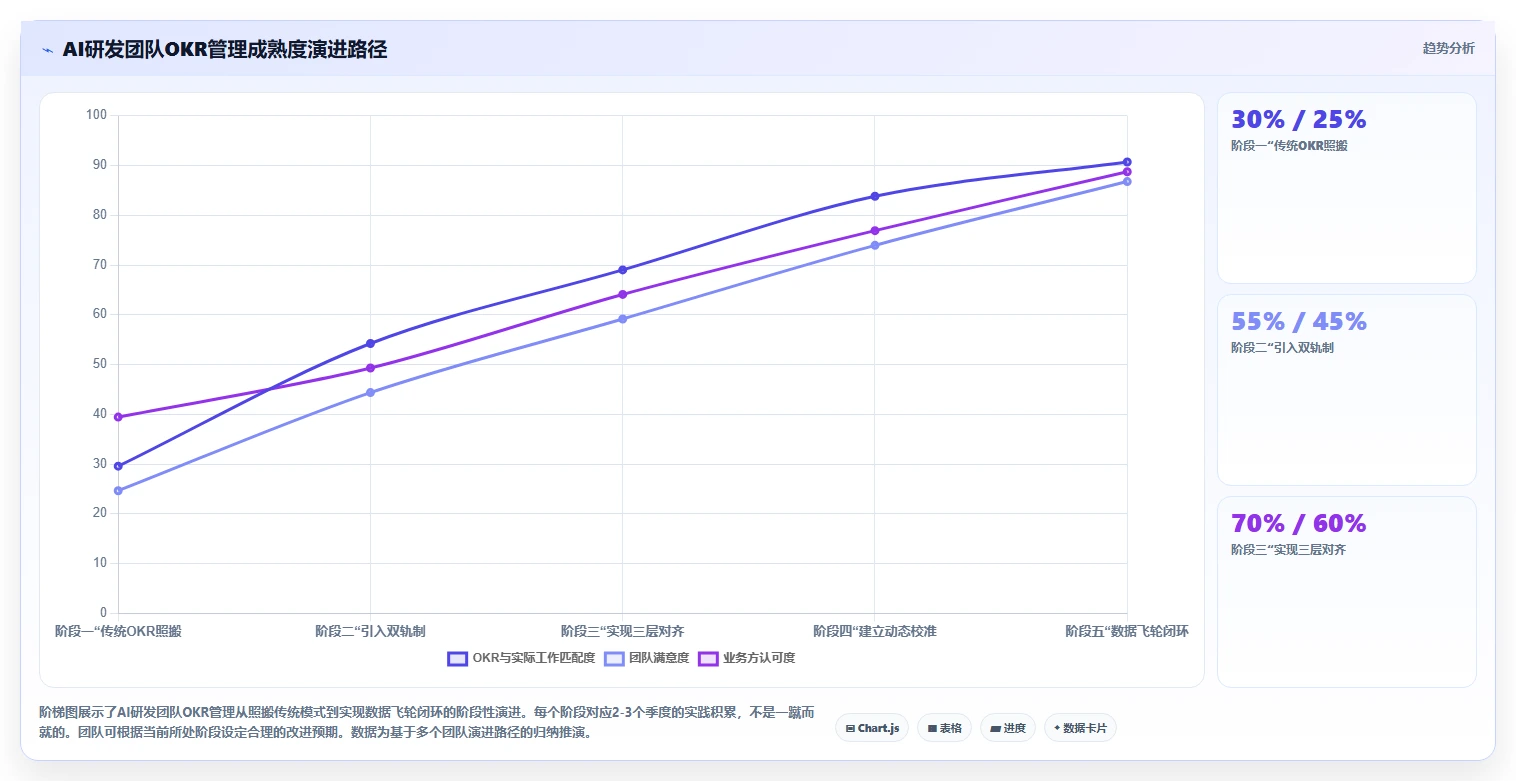This screenshot has width=1516, height=781.
Task: Click the 阶段一 data card caption
Action: click(1289, 145)
